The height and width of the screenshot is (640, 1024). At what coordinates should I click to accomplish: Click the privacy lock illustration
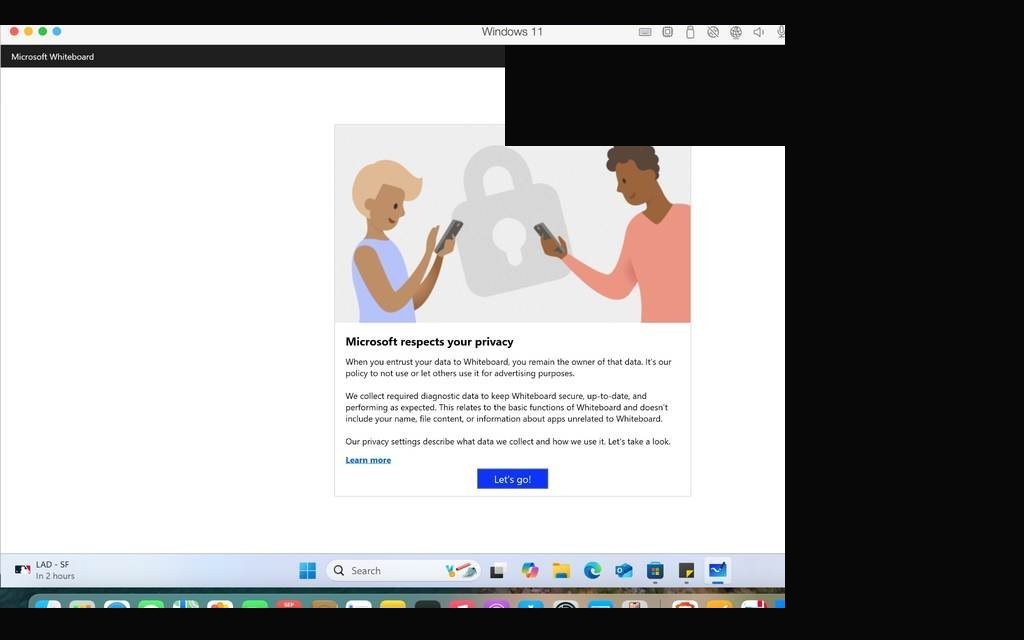(x=512, y=223)
